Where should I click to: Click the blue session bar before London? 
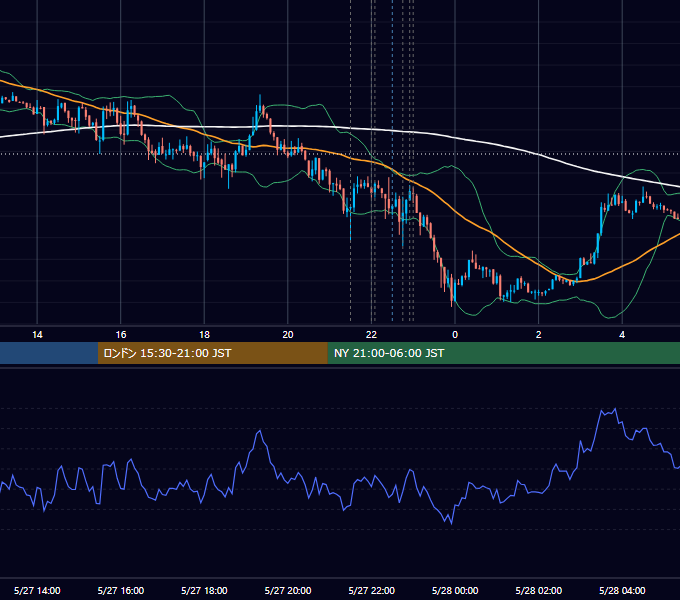49,353
